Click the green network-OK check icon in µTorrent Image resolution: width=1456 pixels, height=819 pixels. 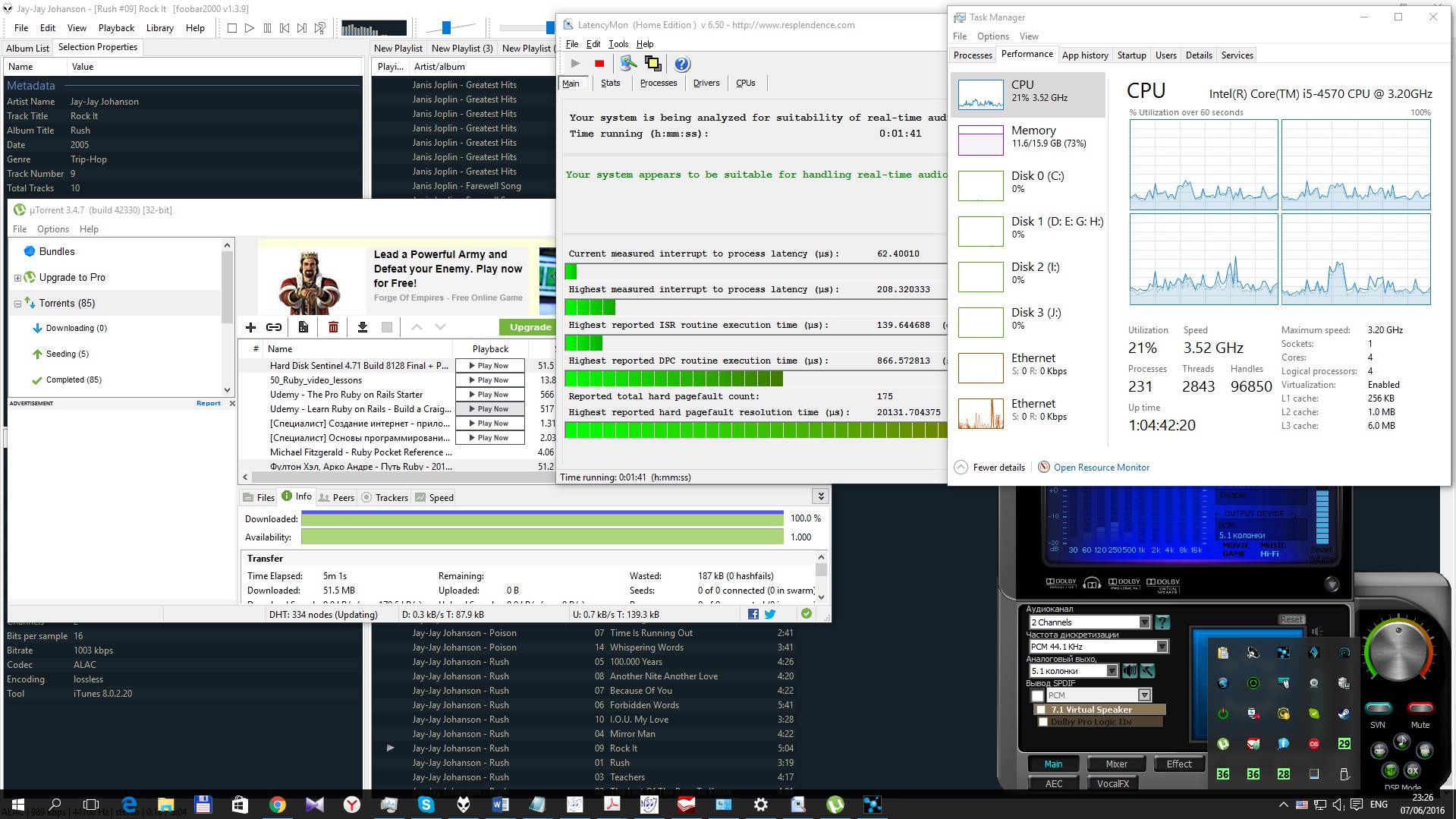tap(807, 613)
